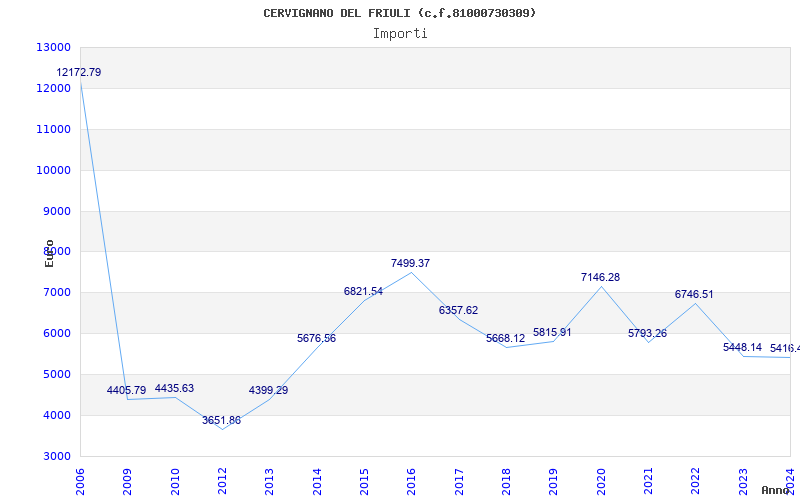Select the 6821.54 data label
Image resolution: width=800 pixels, height=500 pixels.
[x=363, y=291]
